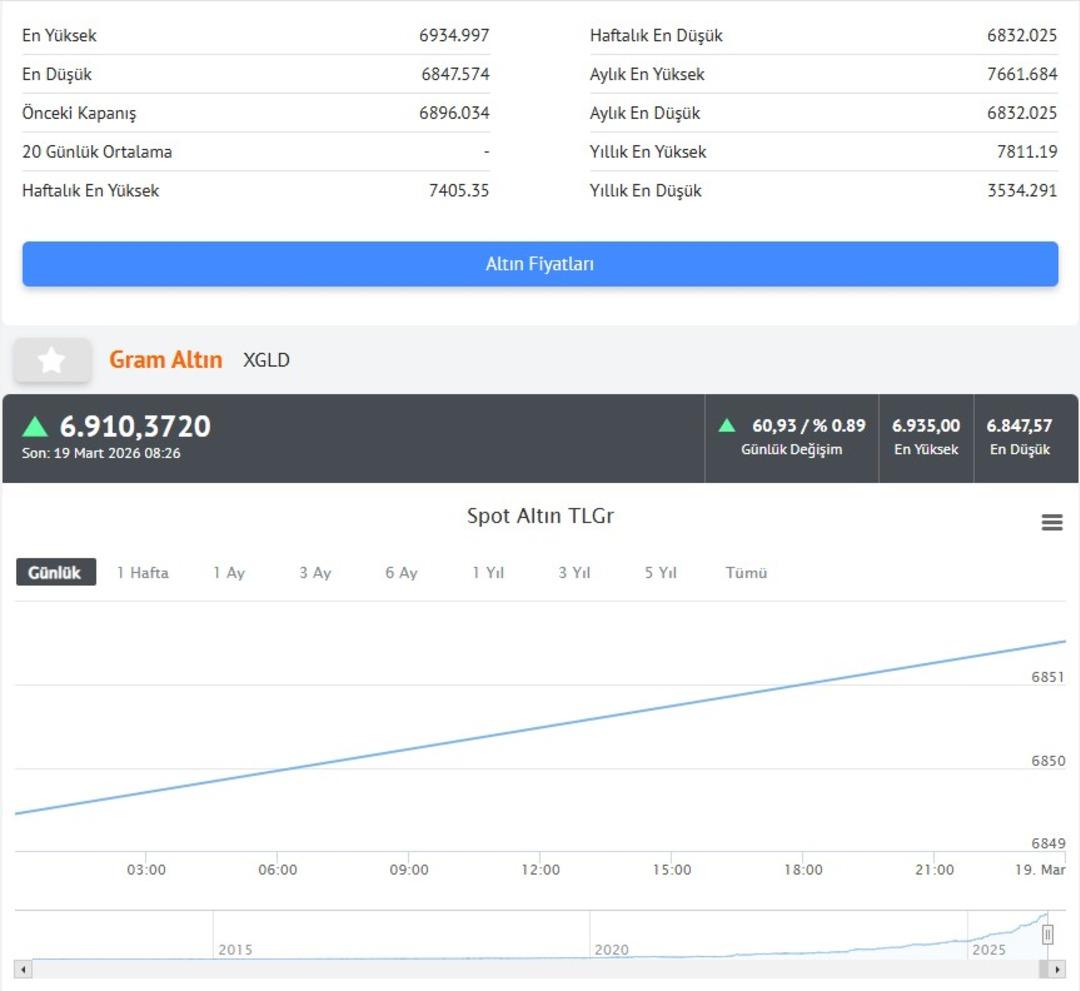Click the green arrow next to daily change
1080x991 pixels.
coord(727,426)
